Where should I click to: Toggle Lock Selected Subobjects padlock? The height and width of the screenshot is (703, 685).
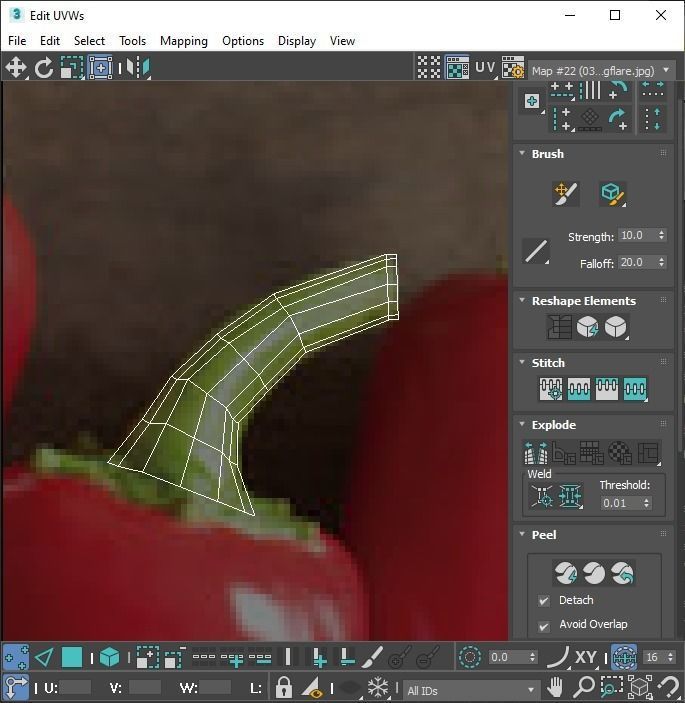[x=283, y=686]
